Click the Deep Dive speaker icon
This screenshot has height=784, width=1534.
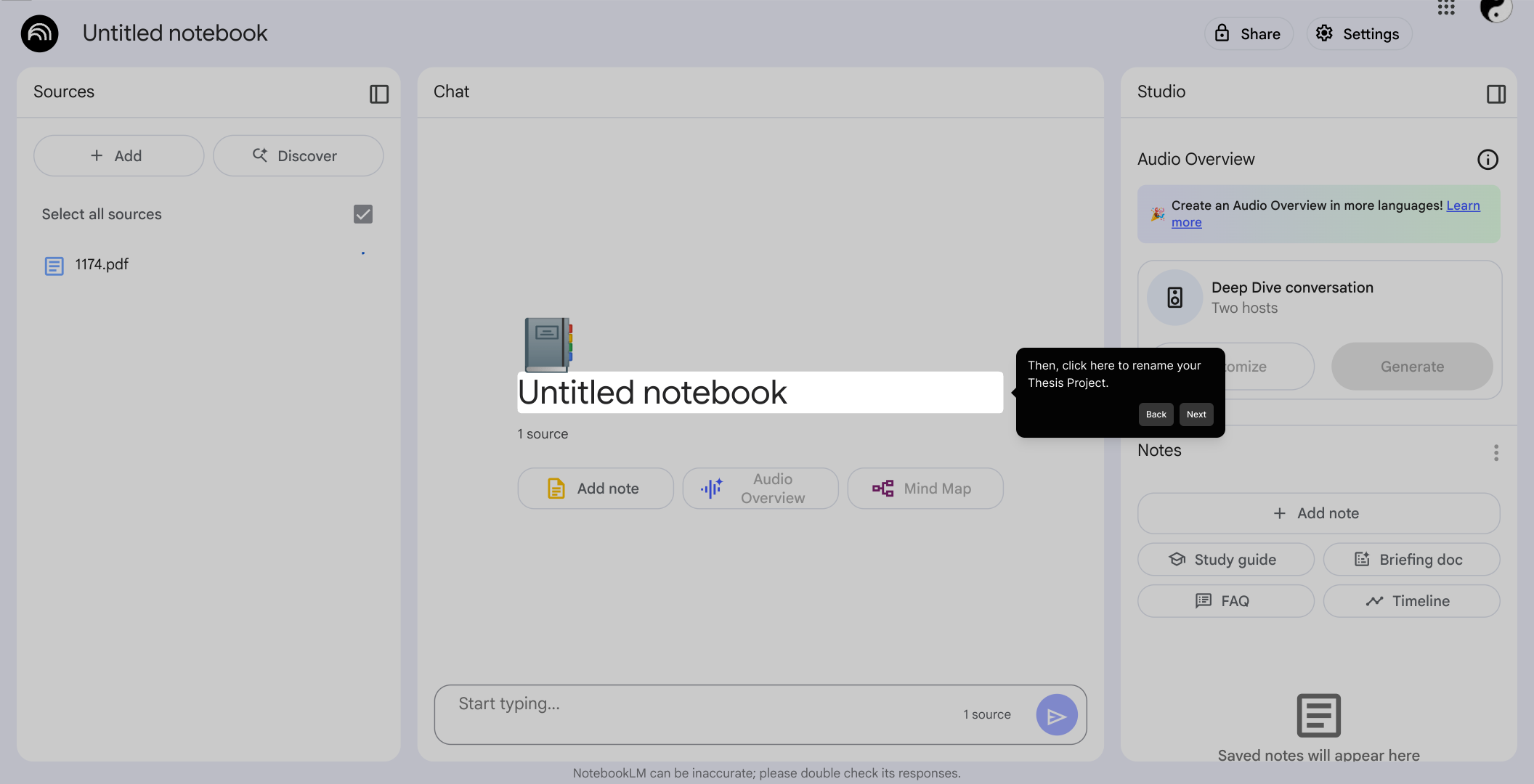pyautogui.click(x=1174, y=298)
